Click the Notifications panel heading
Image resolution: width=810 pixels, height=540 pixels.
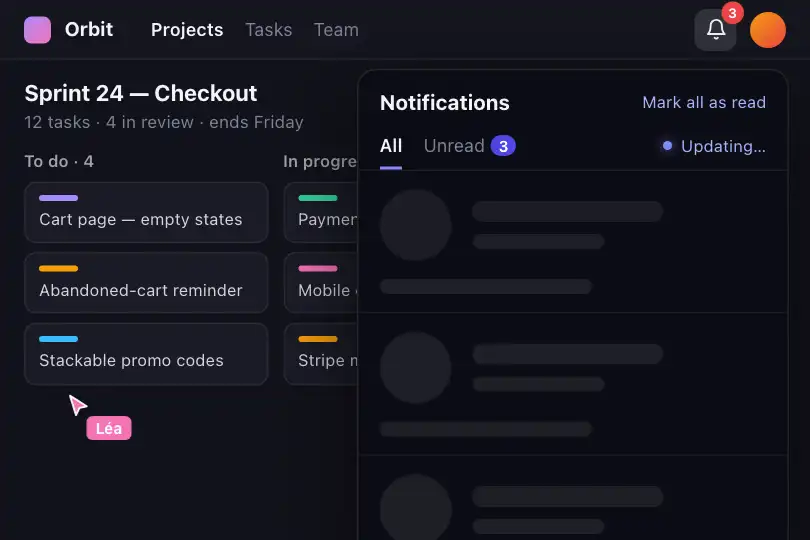coord(445,103)
